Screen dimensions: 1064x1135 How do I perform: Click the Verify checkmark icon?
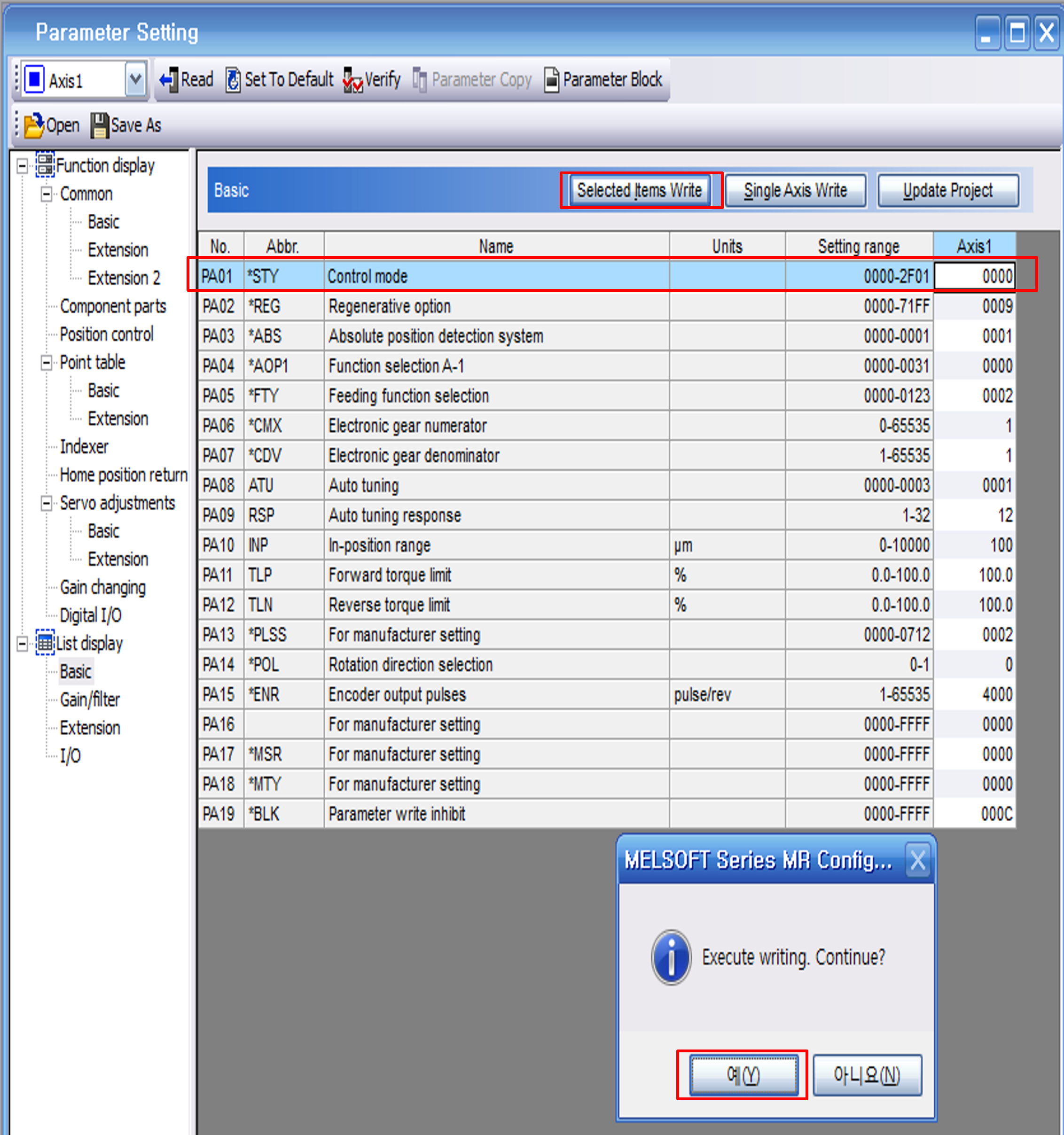352,80
